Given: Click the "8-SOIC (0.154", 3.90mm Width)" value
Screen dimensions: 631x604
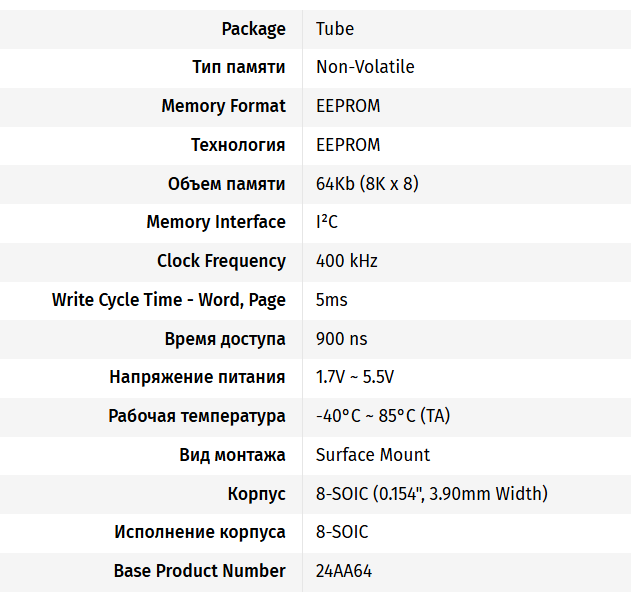Looking at the screenshot, I should pyautogui.click(x=432, y=494).
